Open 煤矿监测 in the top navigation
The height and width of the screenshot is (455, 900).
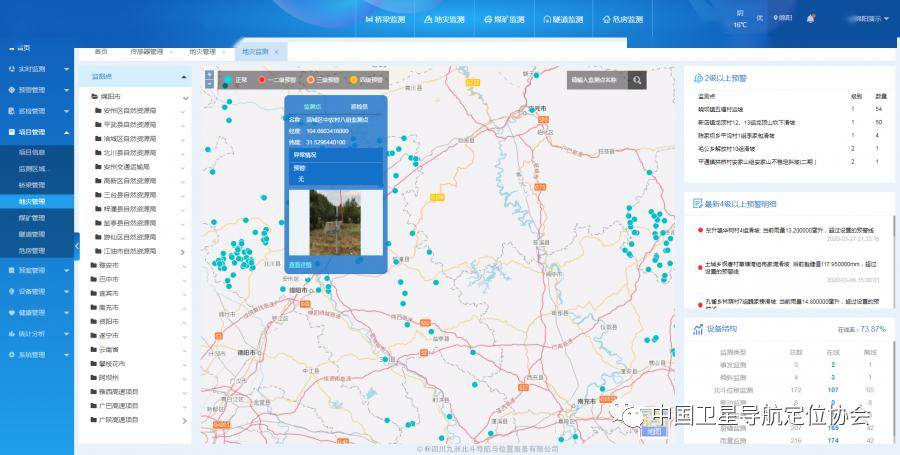502,19
